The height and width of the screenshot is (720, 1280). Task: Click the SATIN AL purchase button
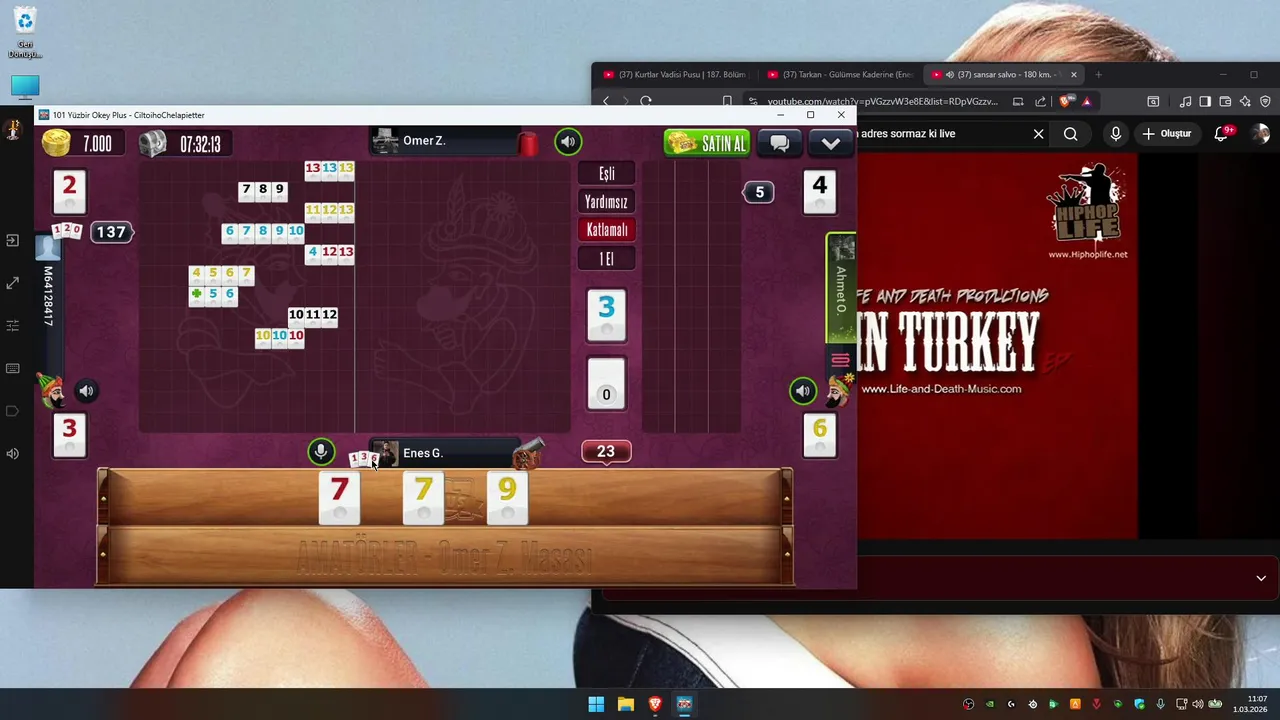[706, 143]
